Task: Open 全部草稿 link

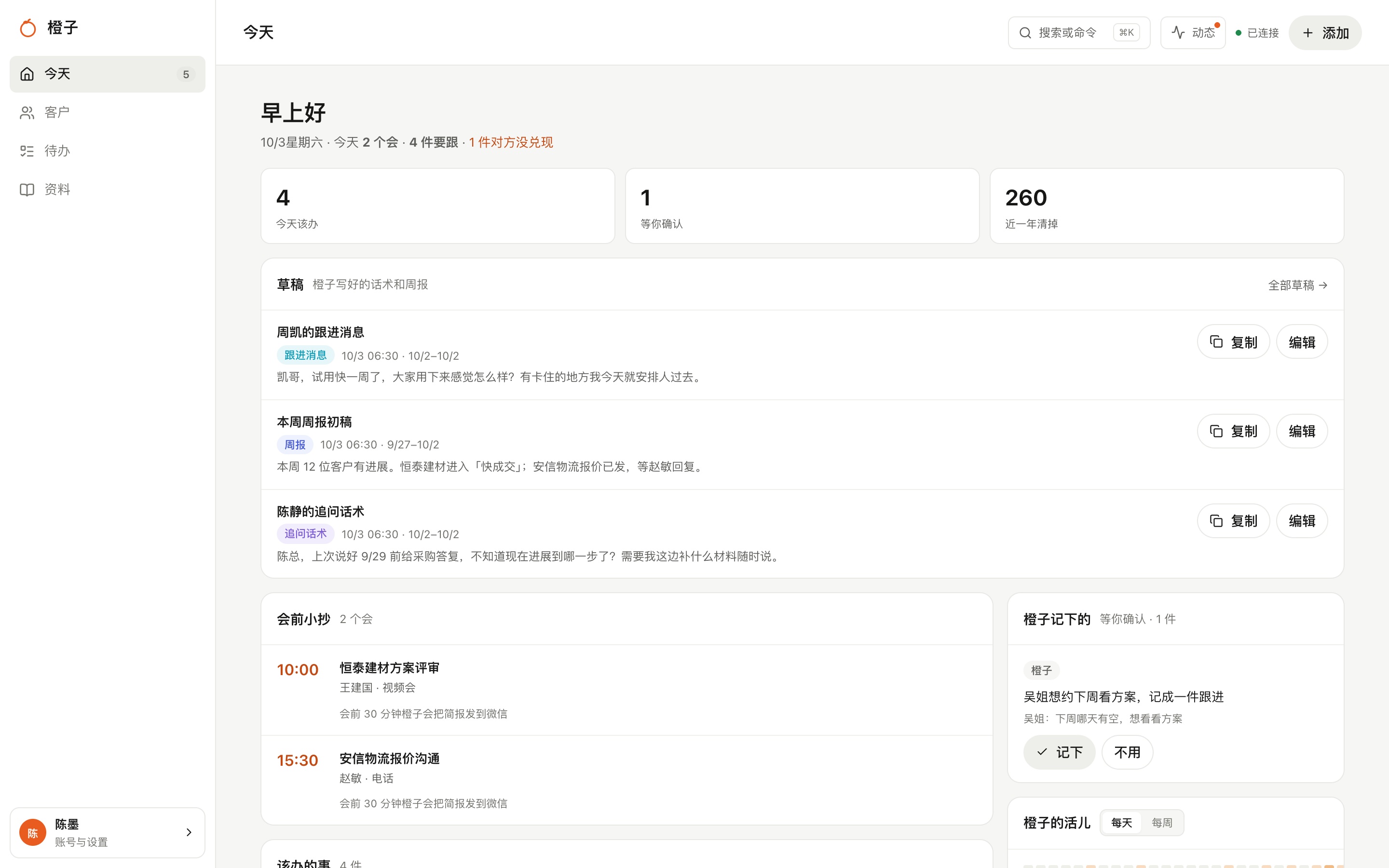Action: click(1297, 285)
